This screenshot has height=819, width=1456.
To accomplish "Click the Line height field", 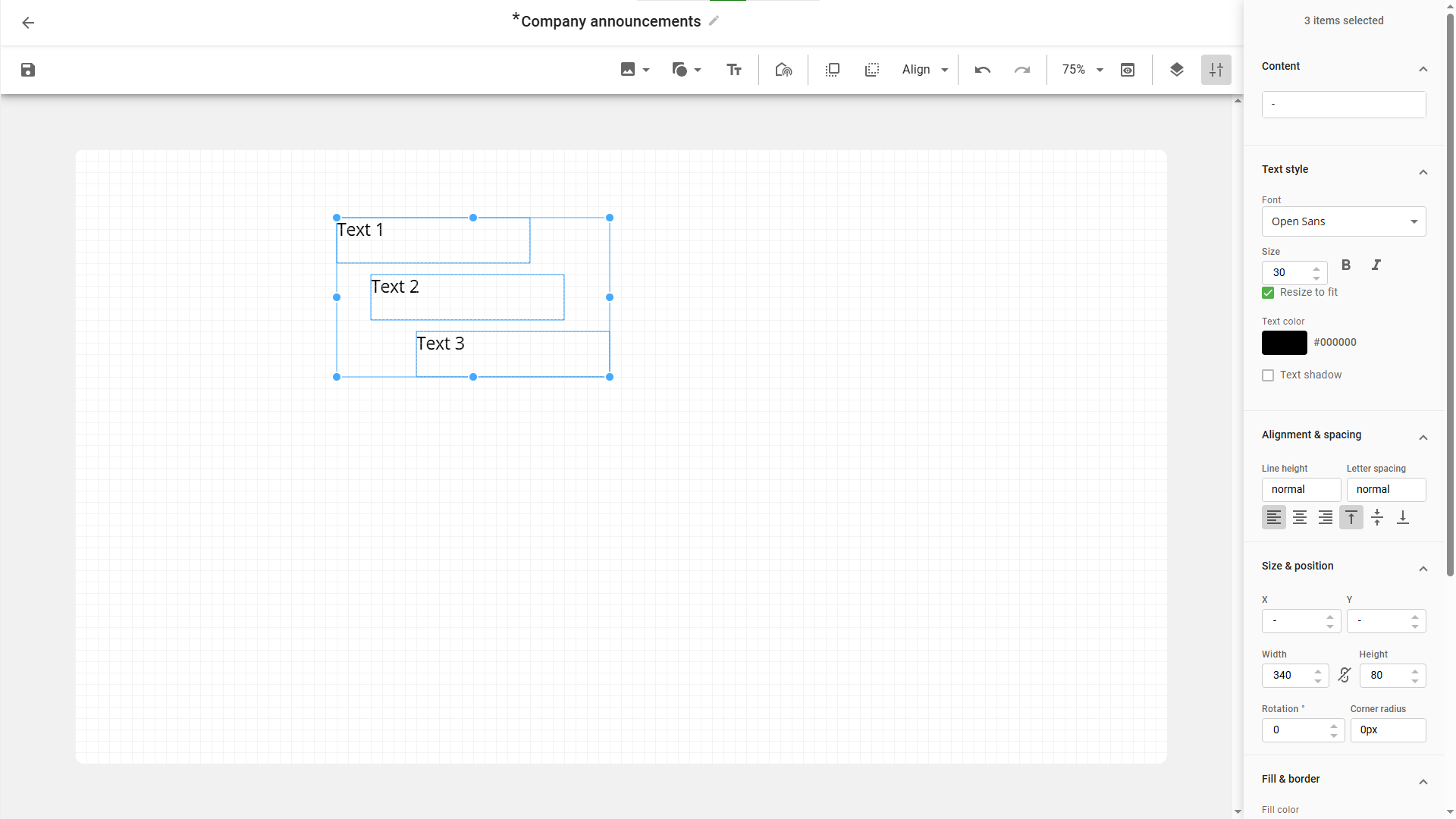I will pyautogui.click(x=1301, y=490).
